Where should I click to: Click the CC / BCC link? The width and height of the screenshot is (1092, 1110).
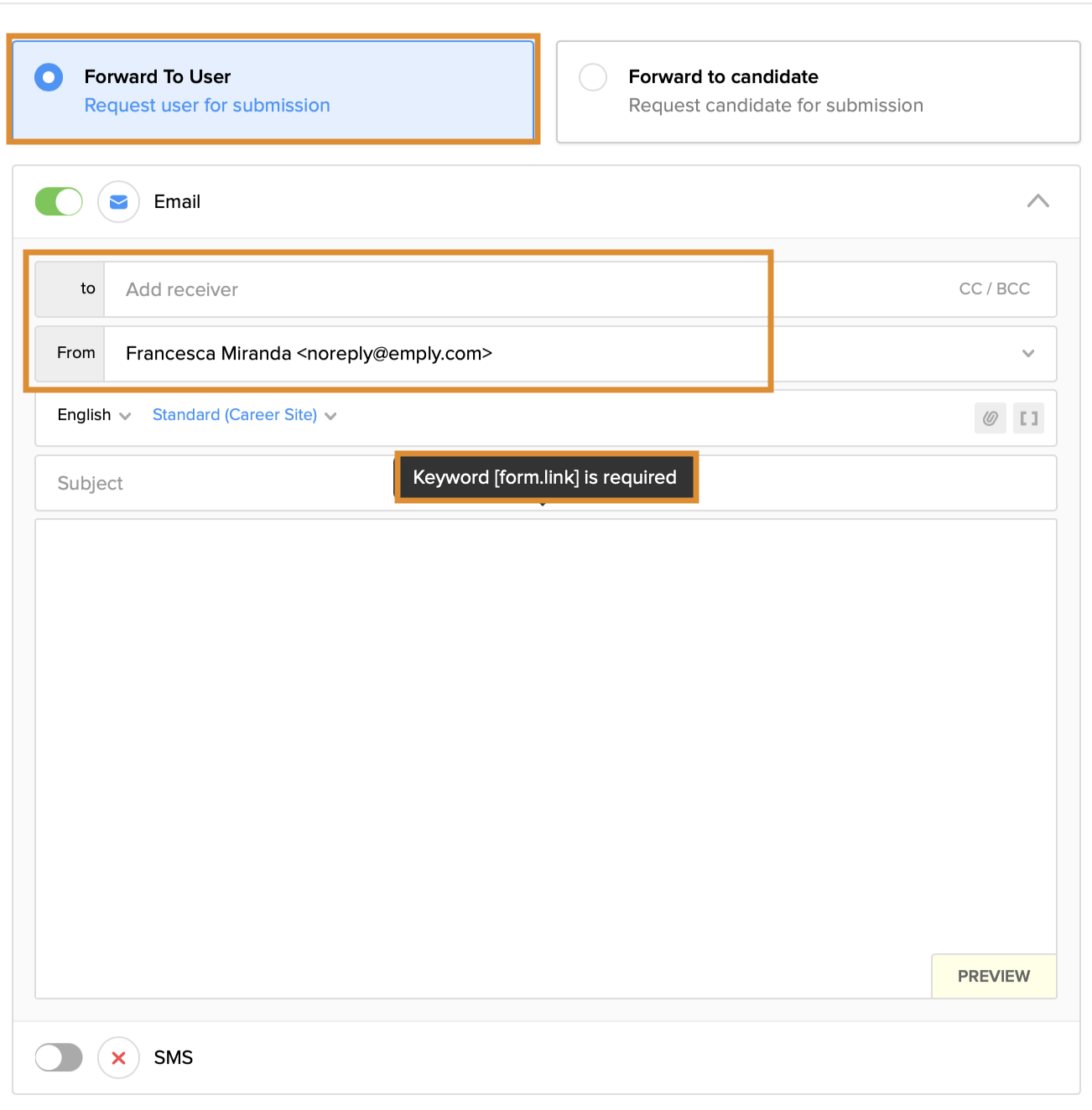(994, 289)
